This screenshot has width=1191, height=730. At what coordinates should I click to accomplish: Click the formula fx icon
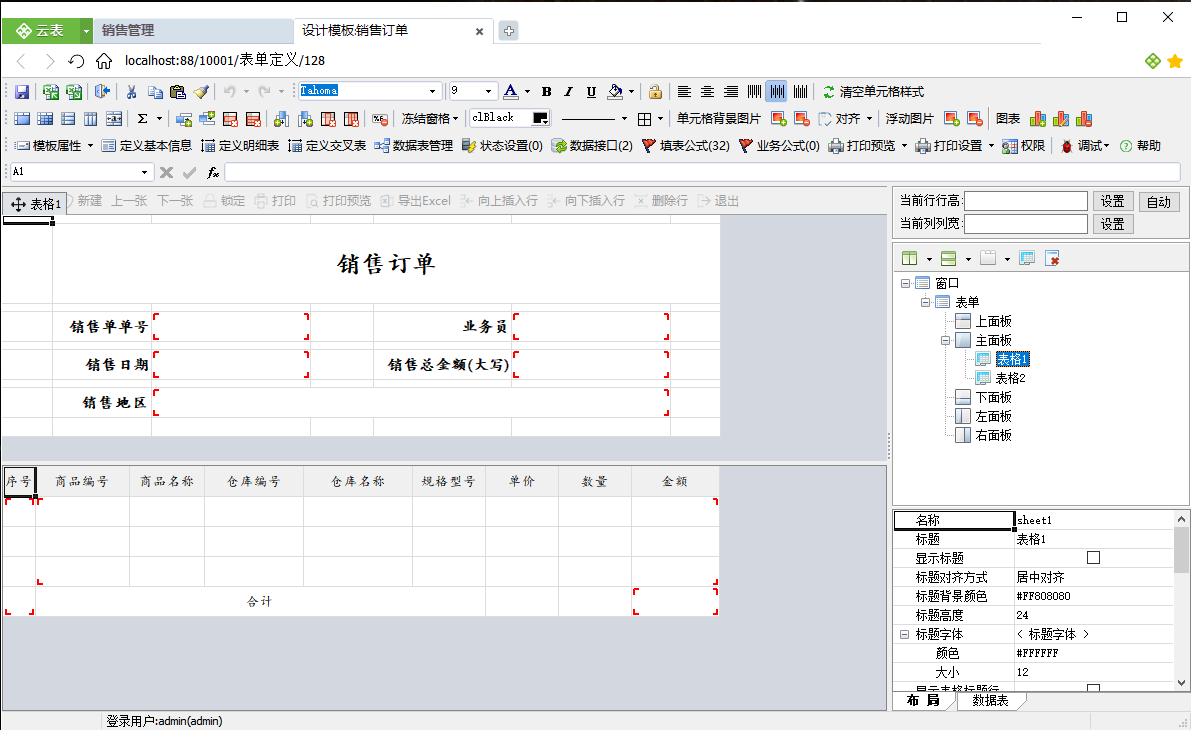(213, 172)
